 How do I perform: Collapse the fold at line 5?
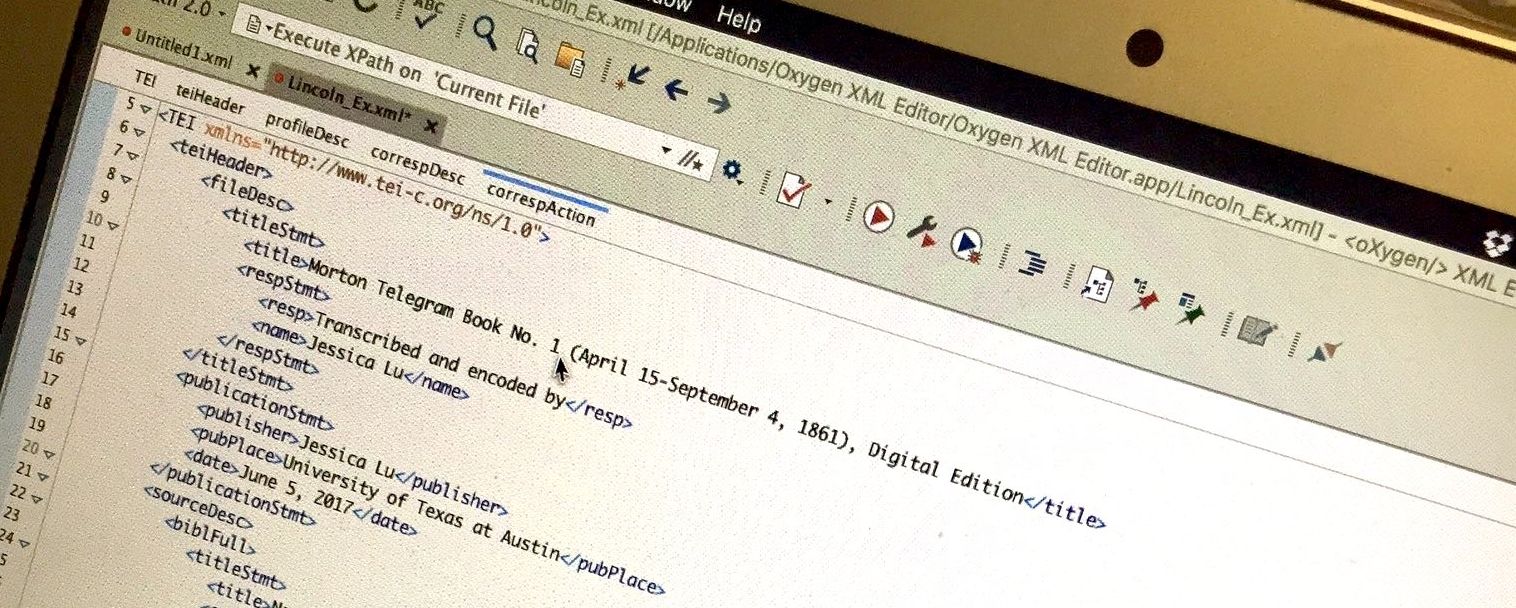(147, 108)
